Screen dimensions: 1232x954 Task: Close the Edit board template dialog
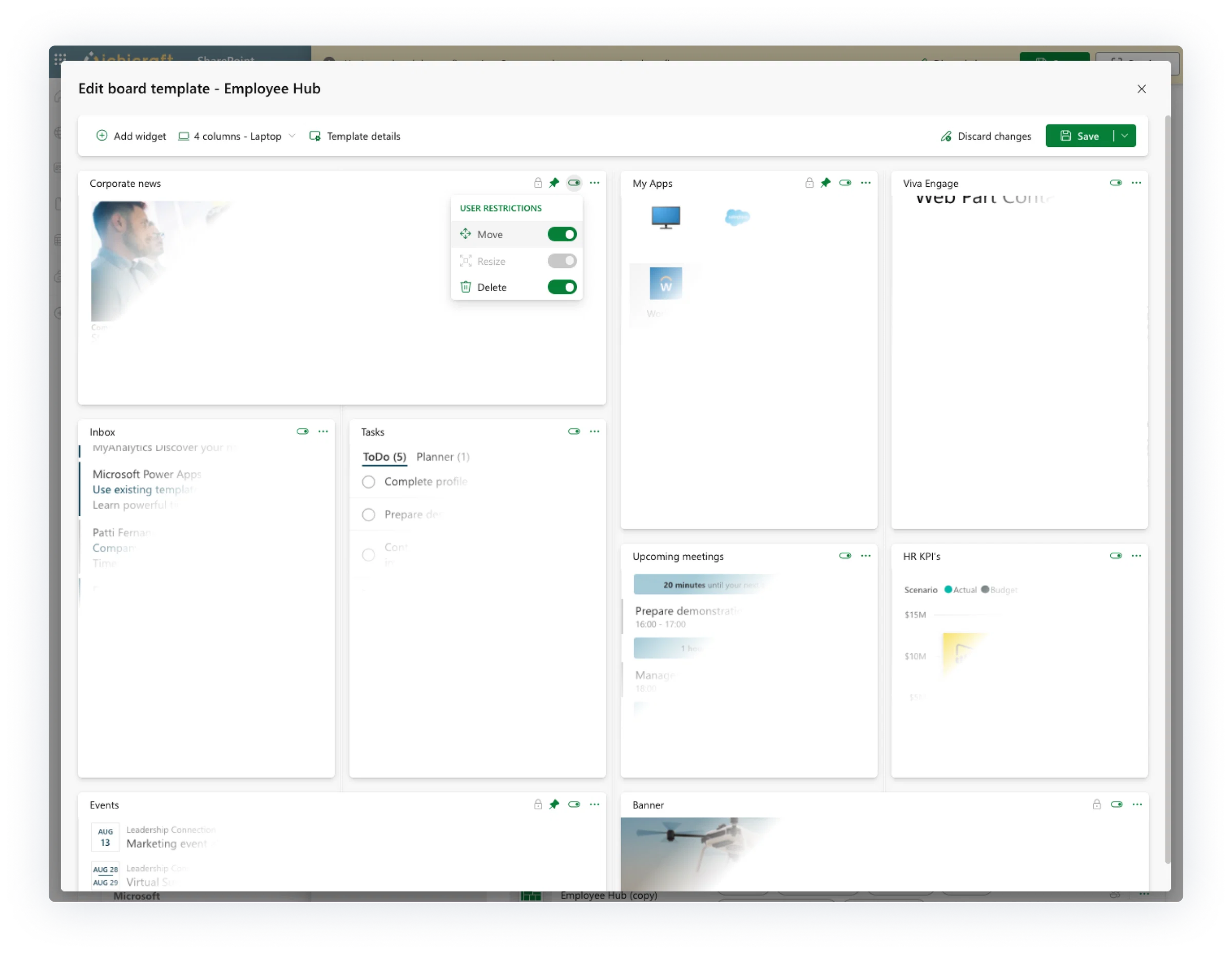pyautogui.click(x=1141, y=88)
